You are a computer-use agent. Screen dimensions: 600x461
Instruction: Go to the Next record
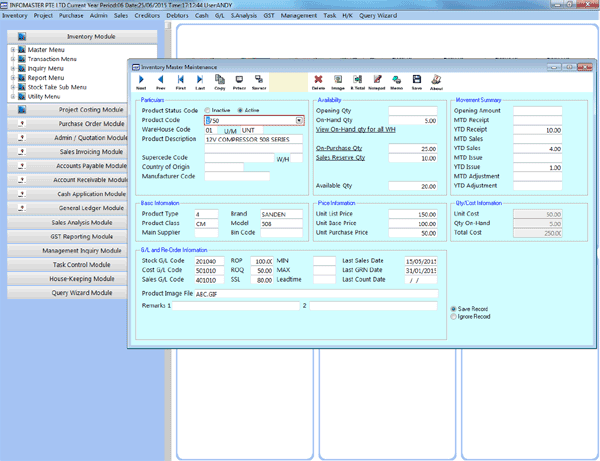coord(141,80)
